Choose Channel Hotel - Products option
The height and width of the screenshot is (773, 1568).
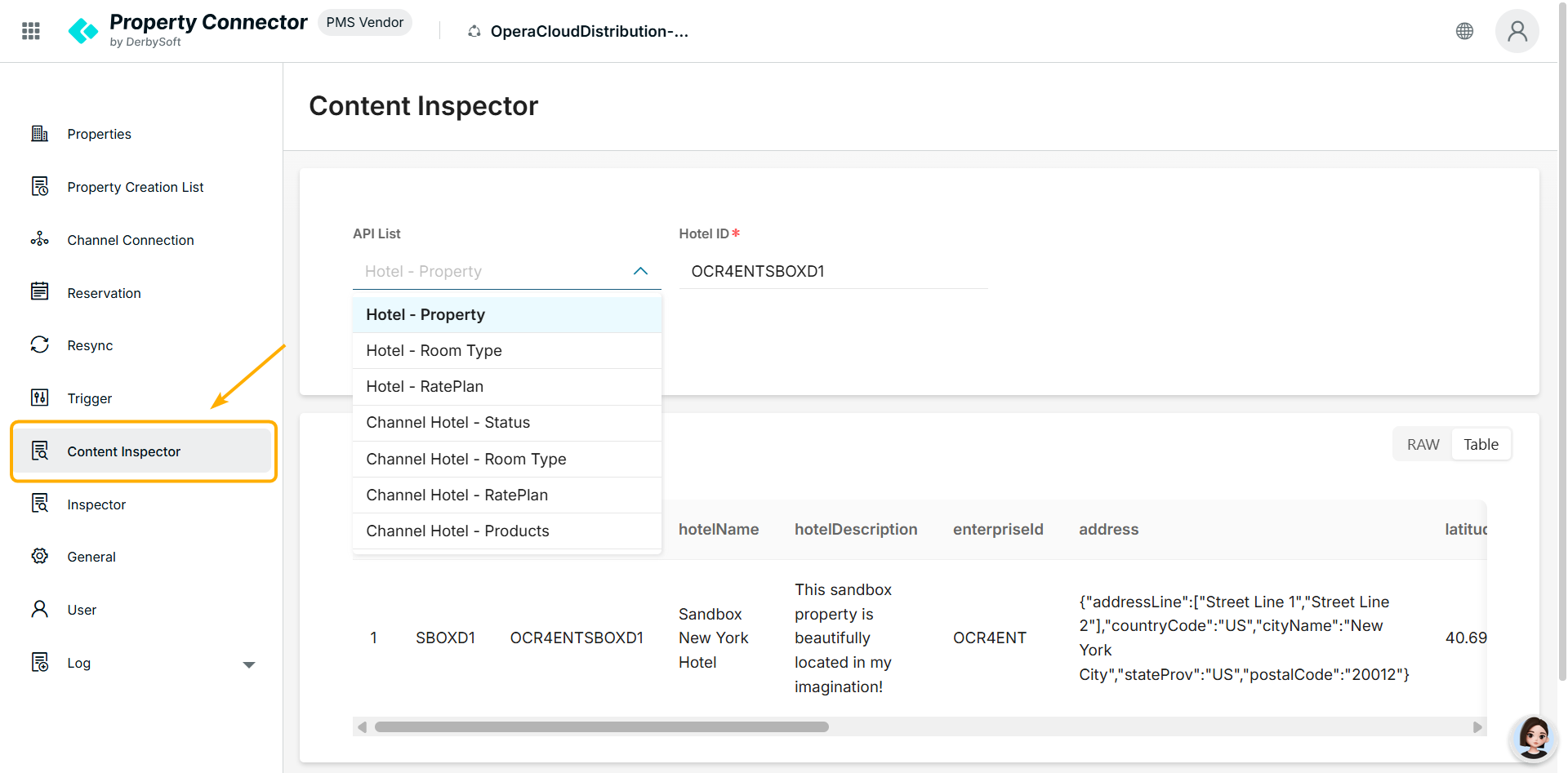507,531
